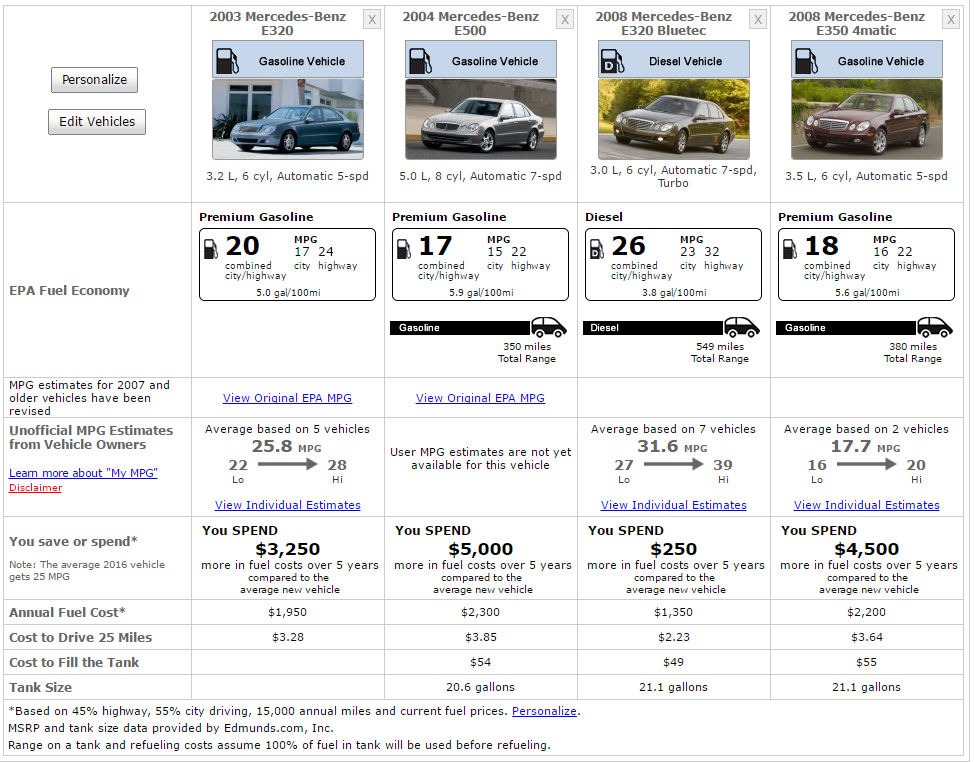Click the Personalize button

point(95,80)
